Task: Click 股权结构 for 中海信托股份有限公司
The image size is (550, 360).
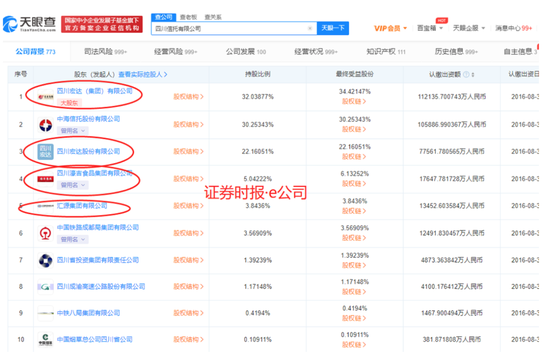Action: (188, 125)
